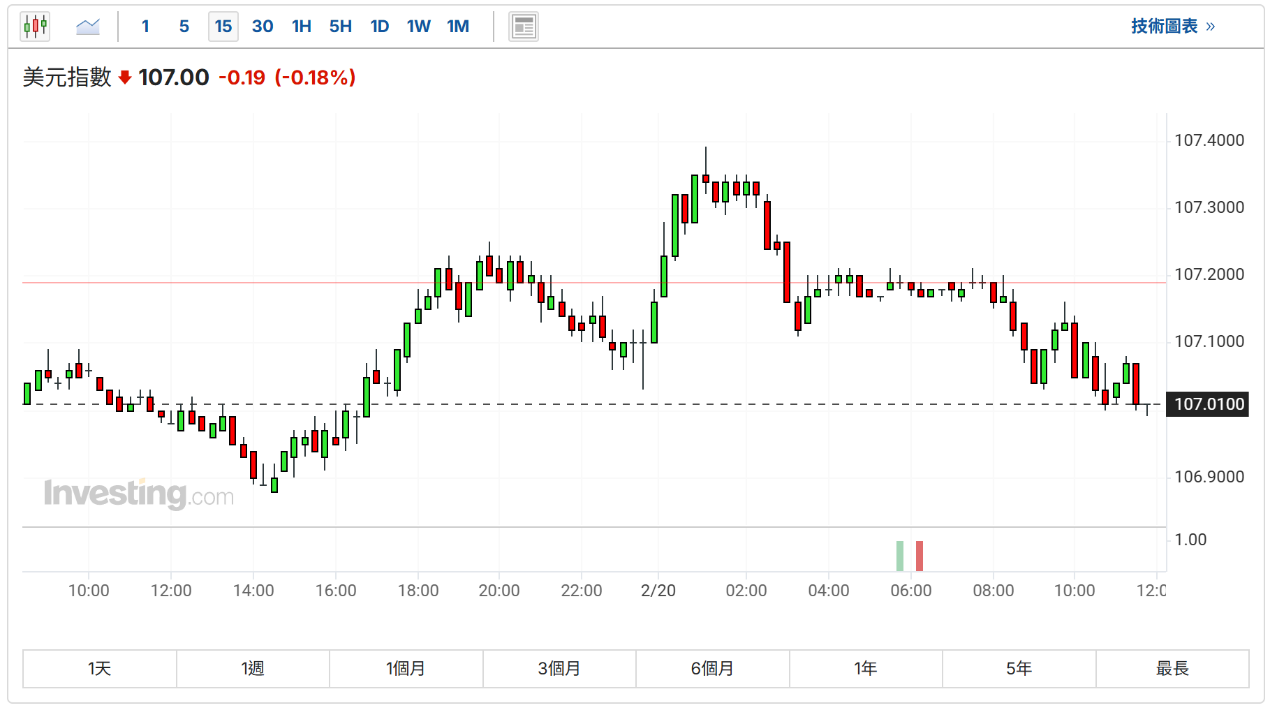This screenshot has width=1270, height=710.
Task: Open the news panel icon in toolbar
Action: (x=523, y=26)
